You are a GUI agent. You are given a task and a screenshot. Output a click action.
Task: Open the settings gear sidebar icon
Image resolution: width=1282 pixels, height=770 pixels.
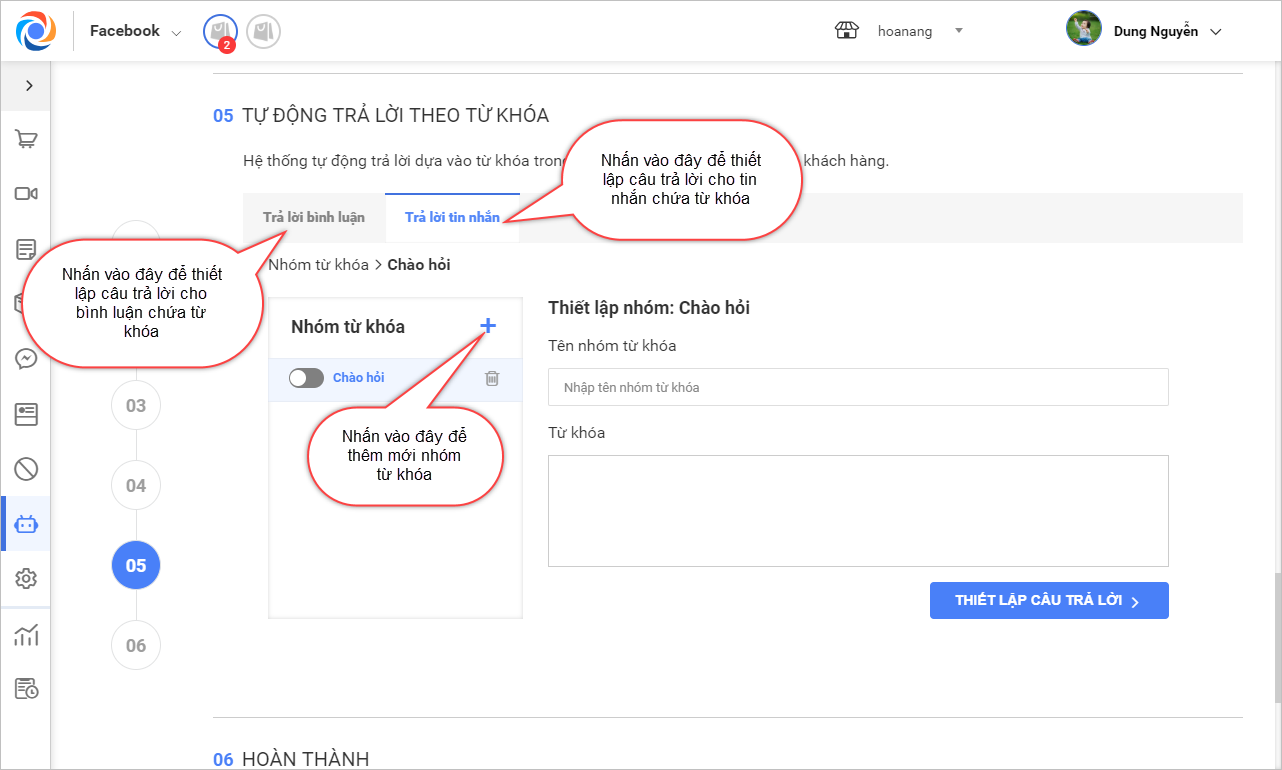(x=26, y=579)
